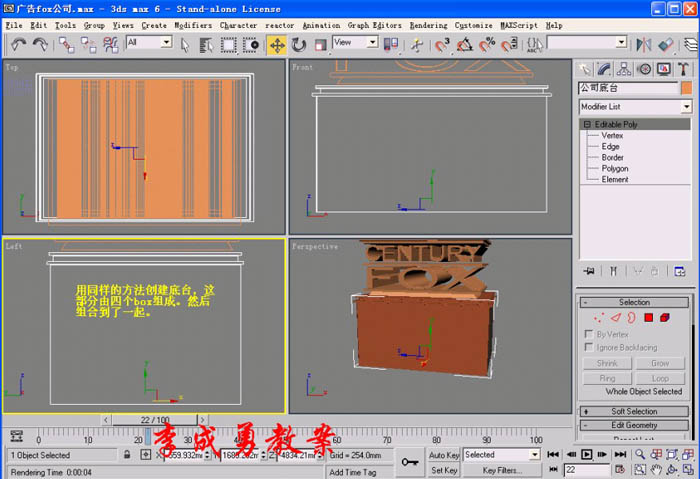Collapse the Editable Poly stack entry
This screenshot has width=700, height=479.
[x=587, y=124]
